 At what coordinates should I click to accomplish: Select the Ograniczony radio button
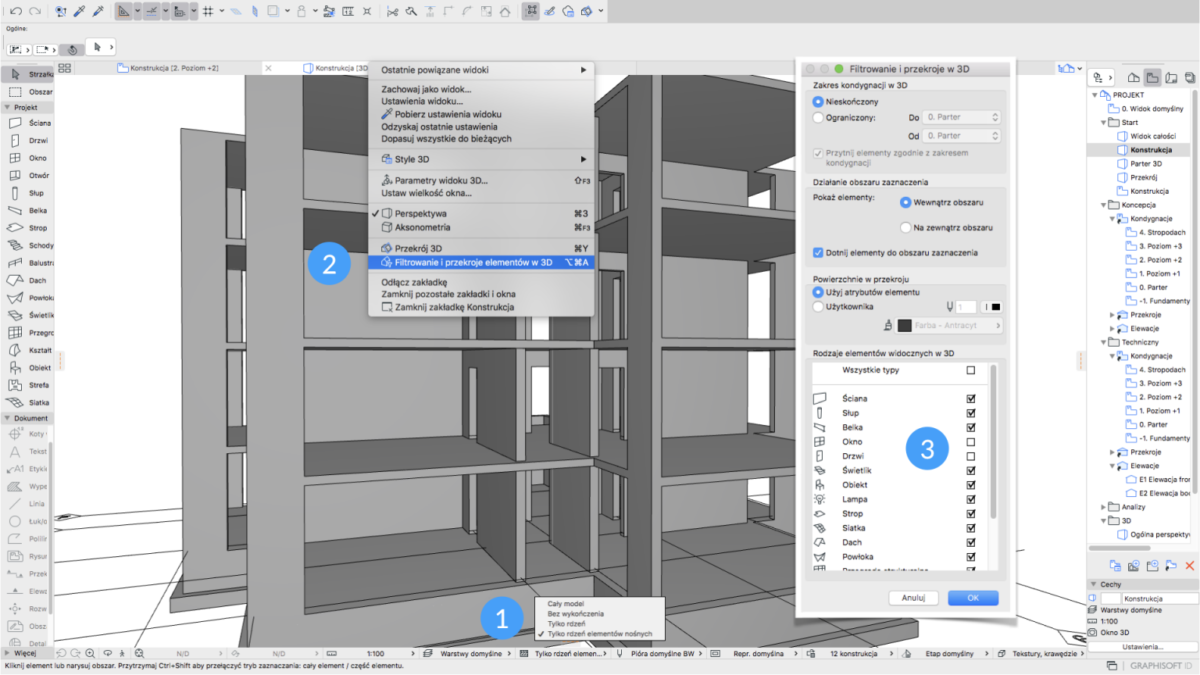(x=819, y=117)
